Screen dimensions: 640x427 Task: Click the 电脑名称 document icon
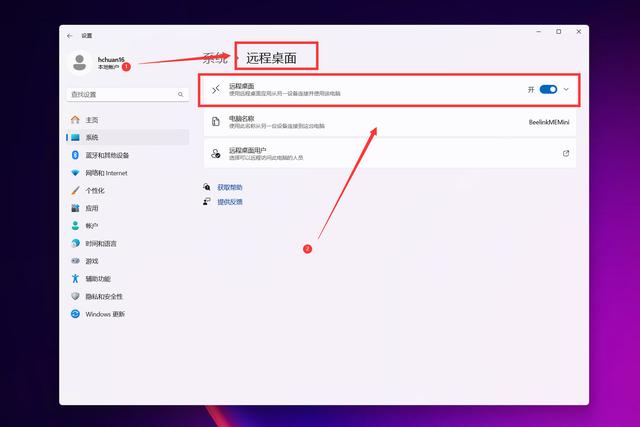tap(216, 122)
